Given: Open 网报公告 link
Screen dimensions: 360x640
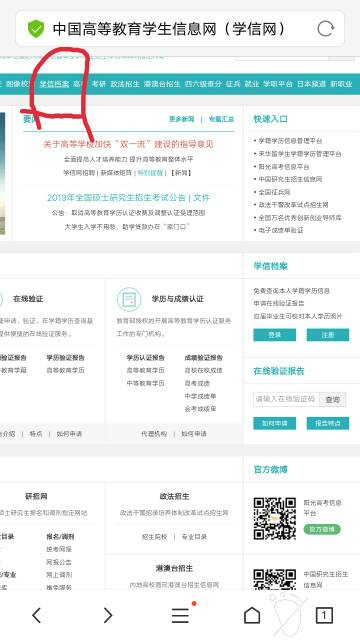Looking at the screenshot, I should (59, 562).
